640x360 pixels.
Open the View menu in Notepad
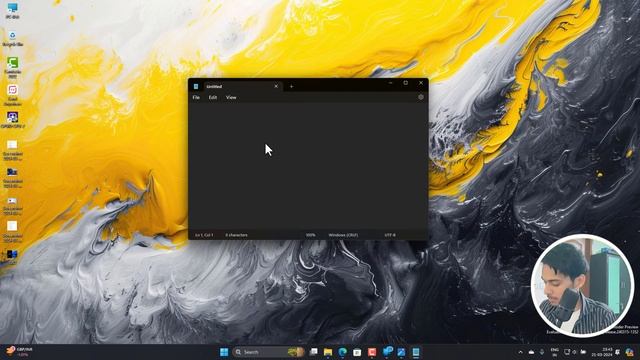coord(231,98)
